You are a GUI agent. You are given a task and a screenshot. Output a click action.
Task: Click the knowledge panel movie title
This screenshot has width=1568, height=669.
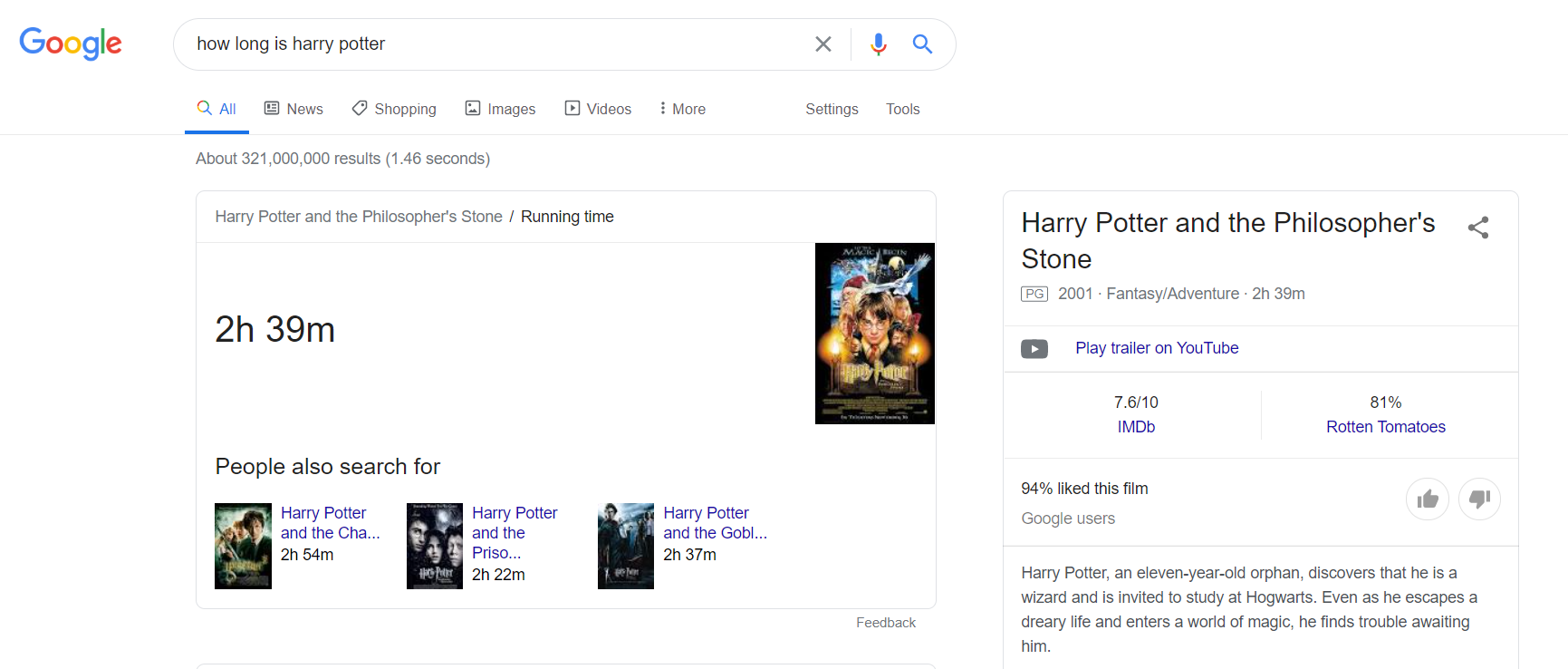coord(1228,240)
